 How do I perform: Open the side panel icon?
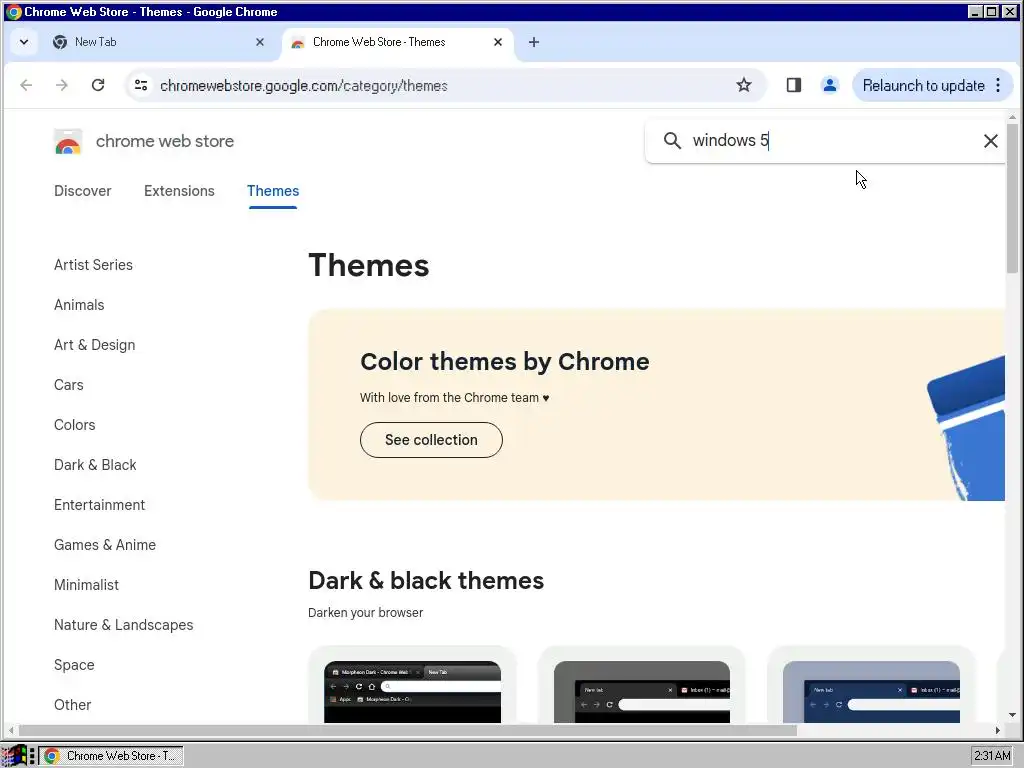pyautogui.click(x=793, y=85)
